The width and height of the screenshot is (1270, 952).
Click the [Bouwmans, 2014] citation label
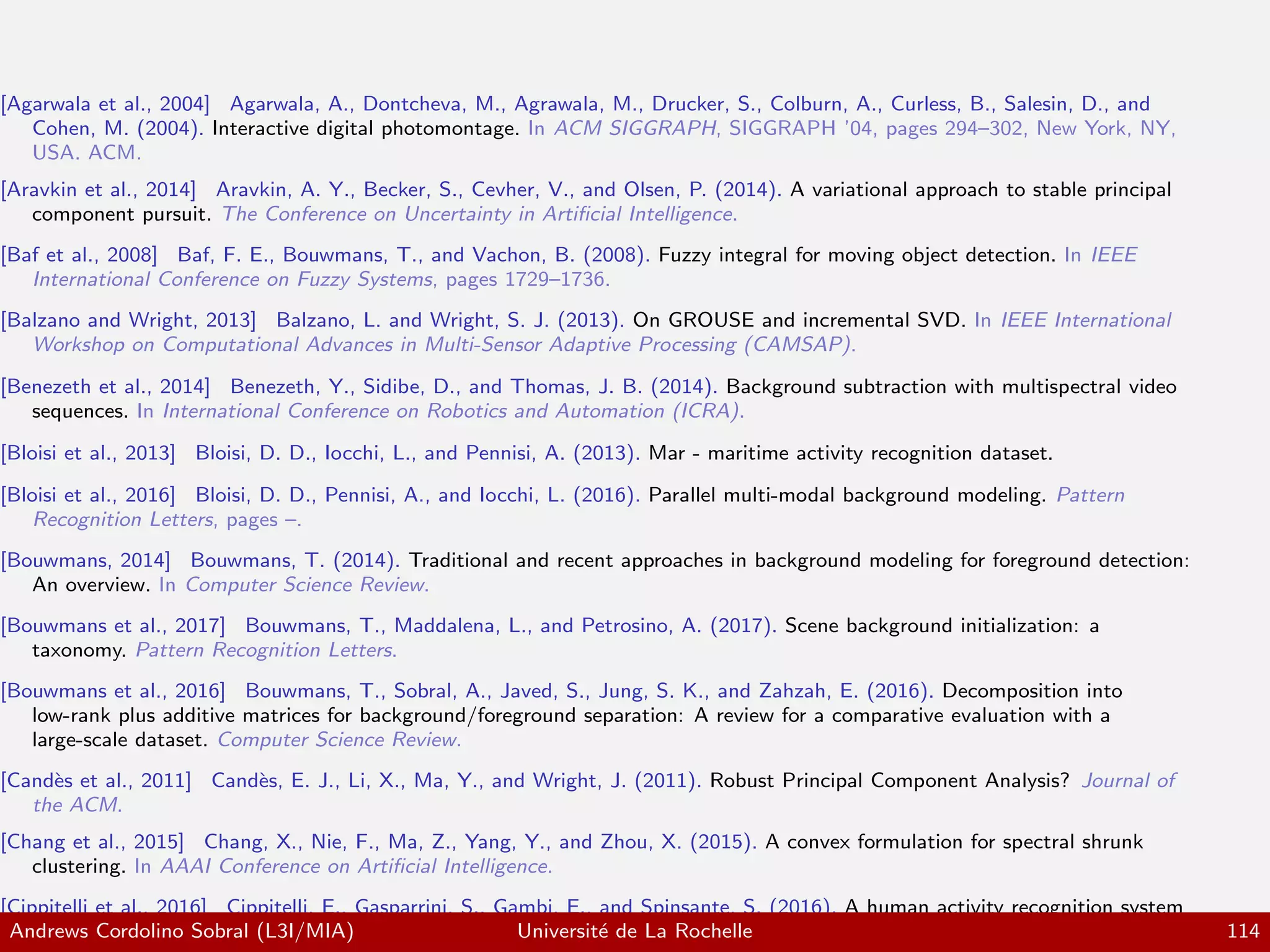(x=86, y=561)
